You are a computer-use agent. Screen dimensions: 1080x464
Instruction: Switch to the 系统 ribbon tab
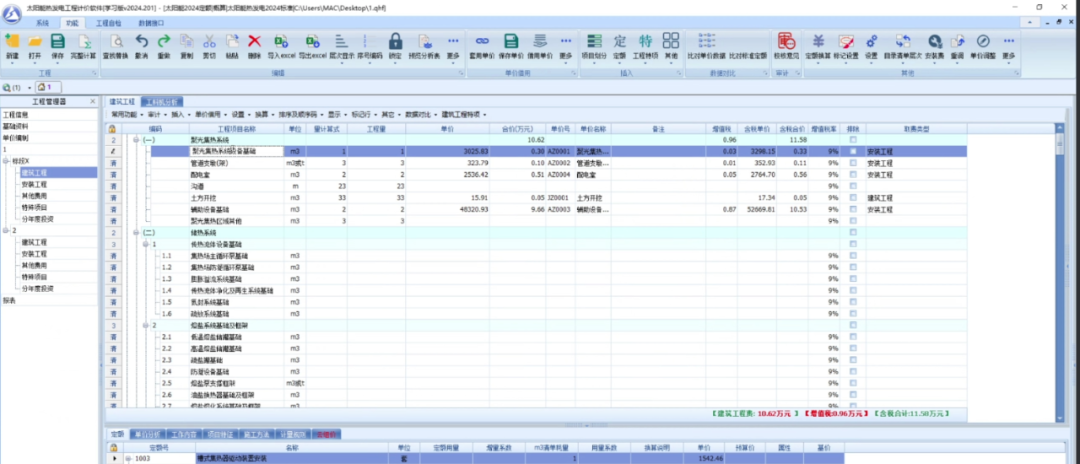pyautogui.click(x=42, y=21)
